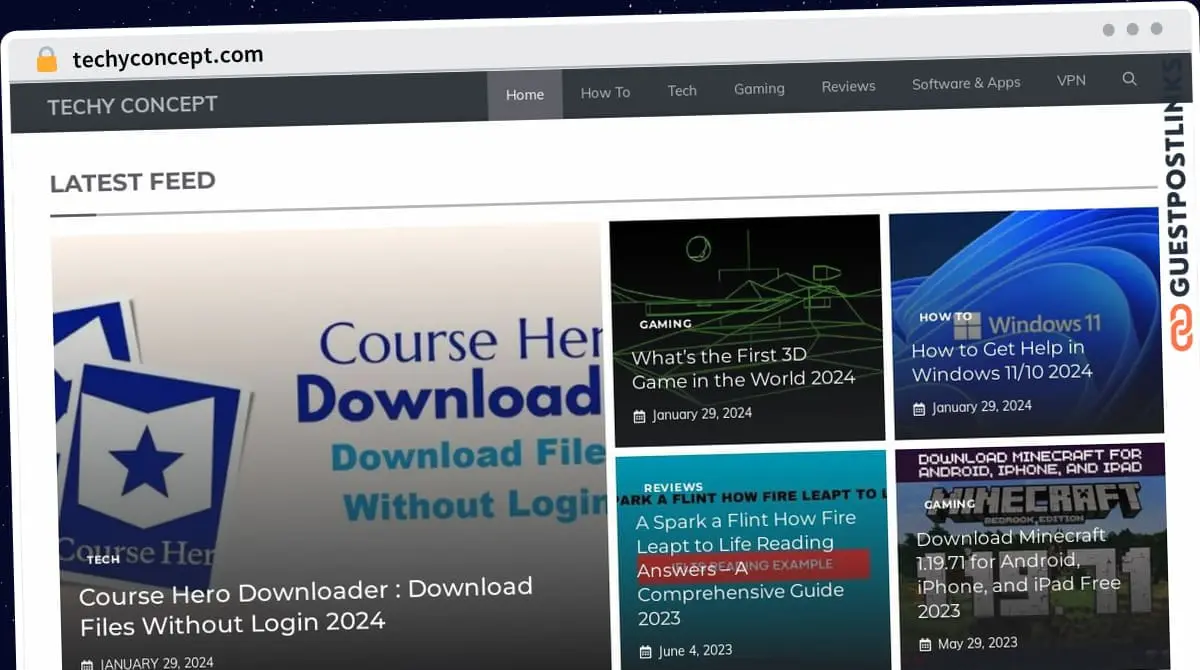Click the techycononcept.com address bar URL
The height and width of the screenshot is (670, 1200).
coord(168,57)
